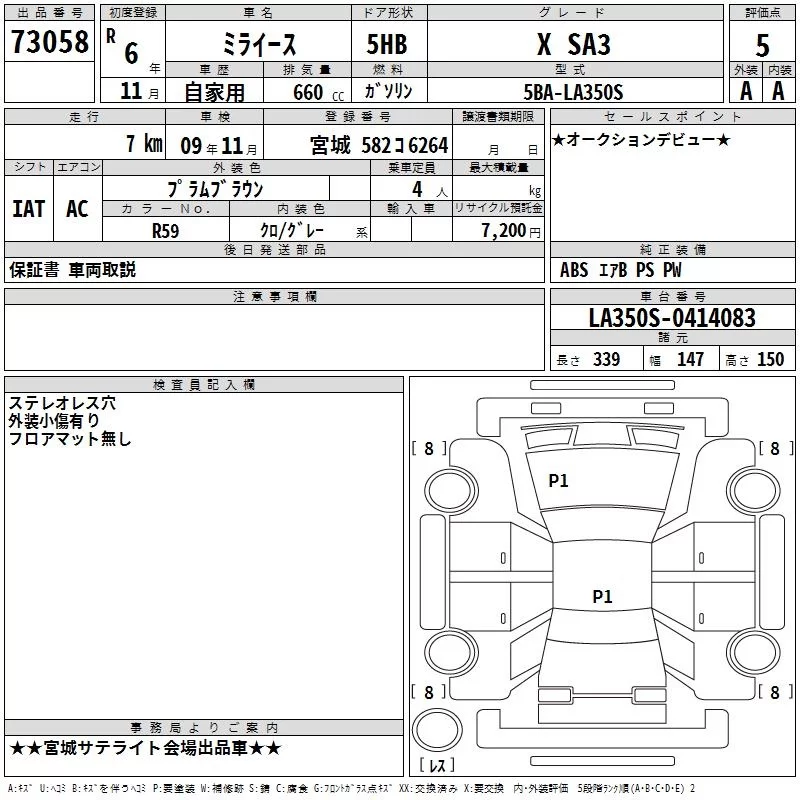The height and width of the screenshot is (800, 800).
Task: Select air conditioner value AC
Action: pos(77,209)
